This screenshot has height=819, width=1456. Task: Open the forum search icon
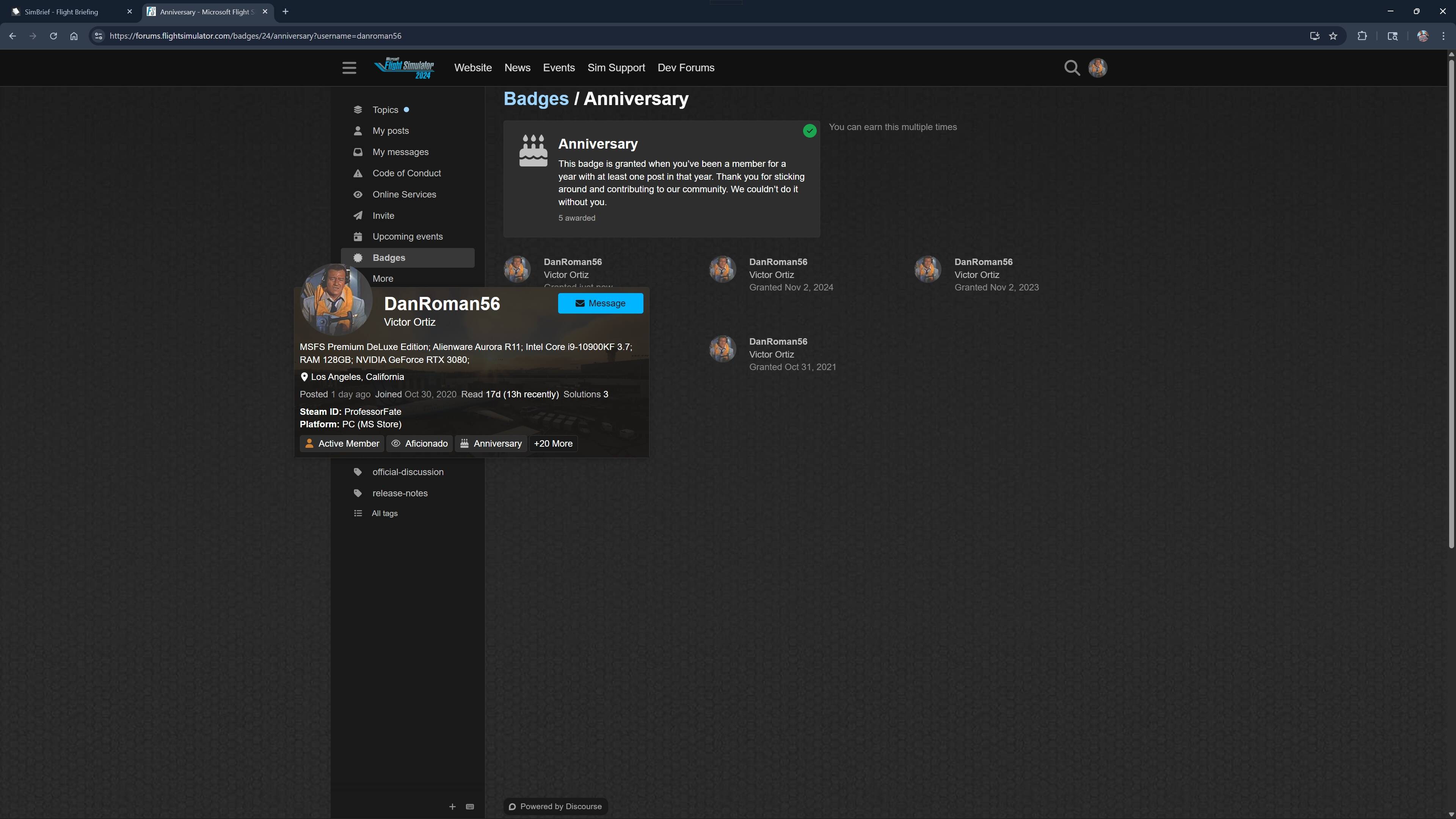pos(1072,68)
